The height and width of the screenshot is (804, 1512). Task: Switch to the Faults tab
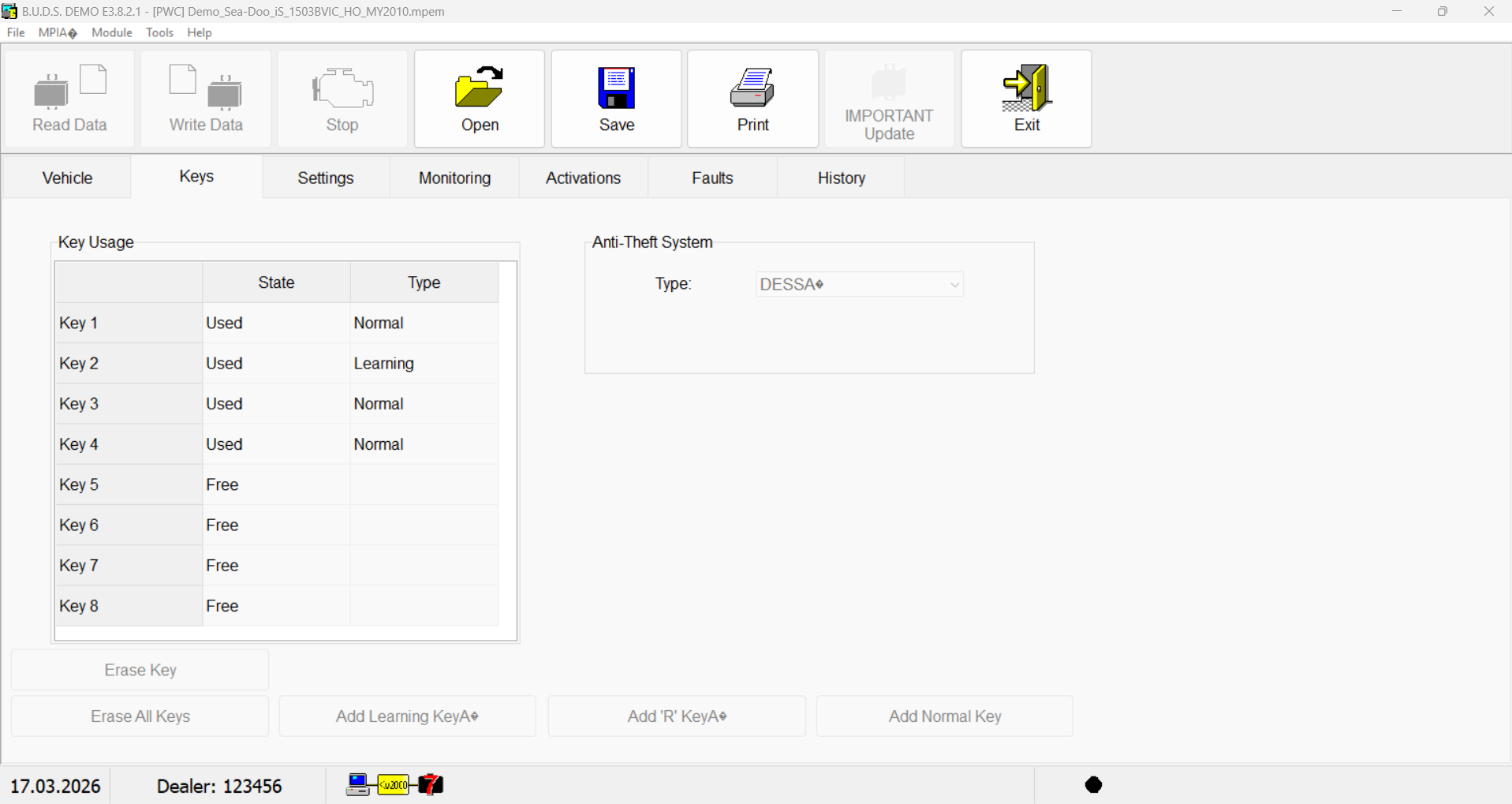point(712,178)
